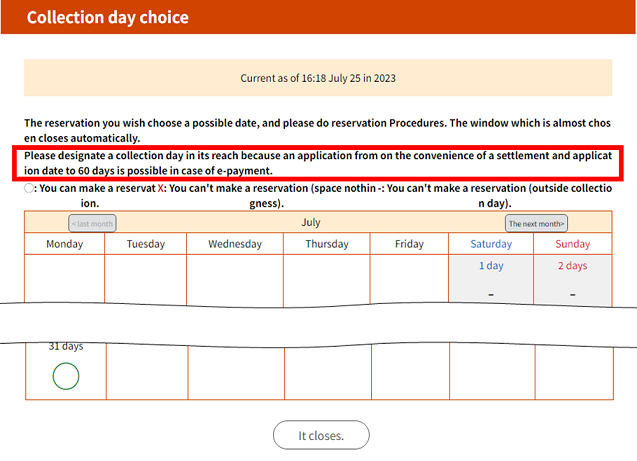Screen dimensions: 637x461
Task: Click the current date and time banner
Action: (318, 77)
